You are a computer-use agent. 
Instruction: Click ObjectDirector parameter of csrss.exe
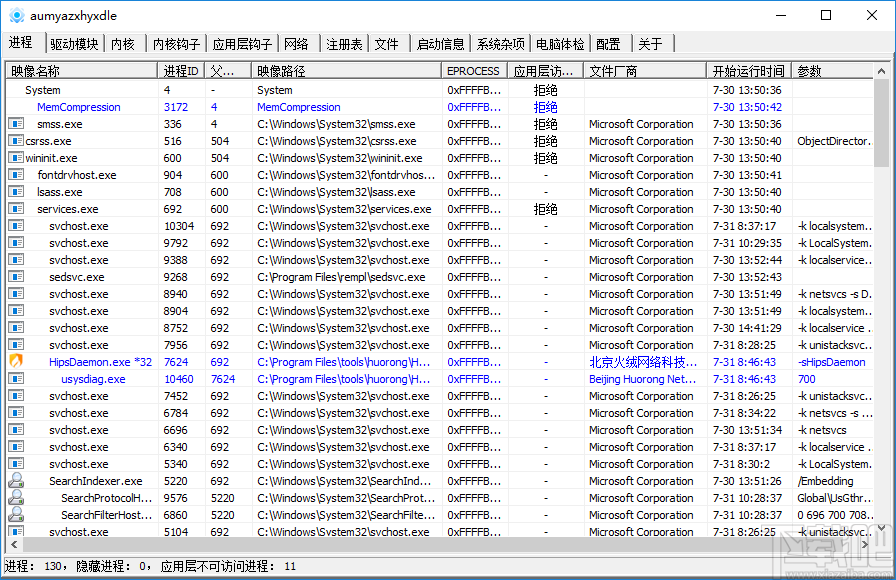coord(834,141)
